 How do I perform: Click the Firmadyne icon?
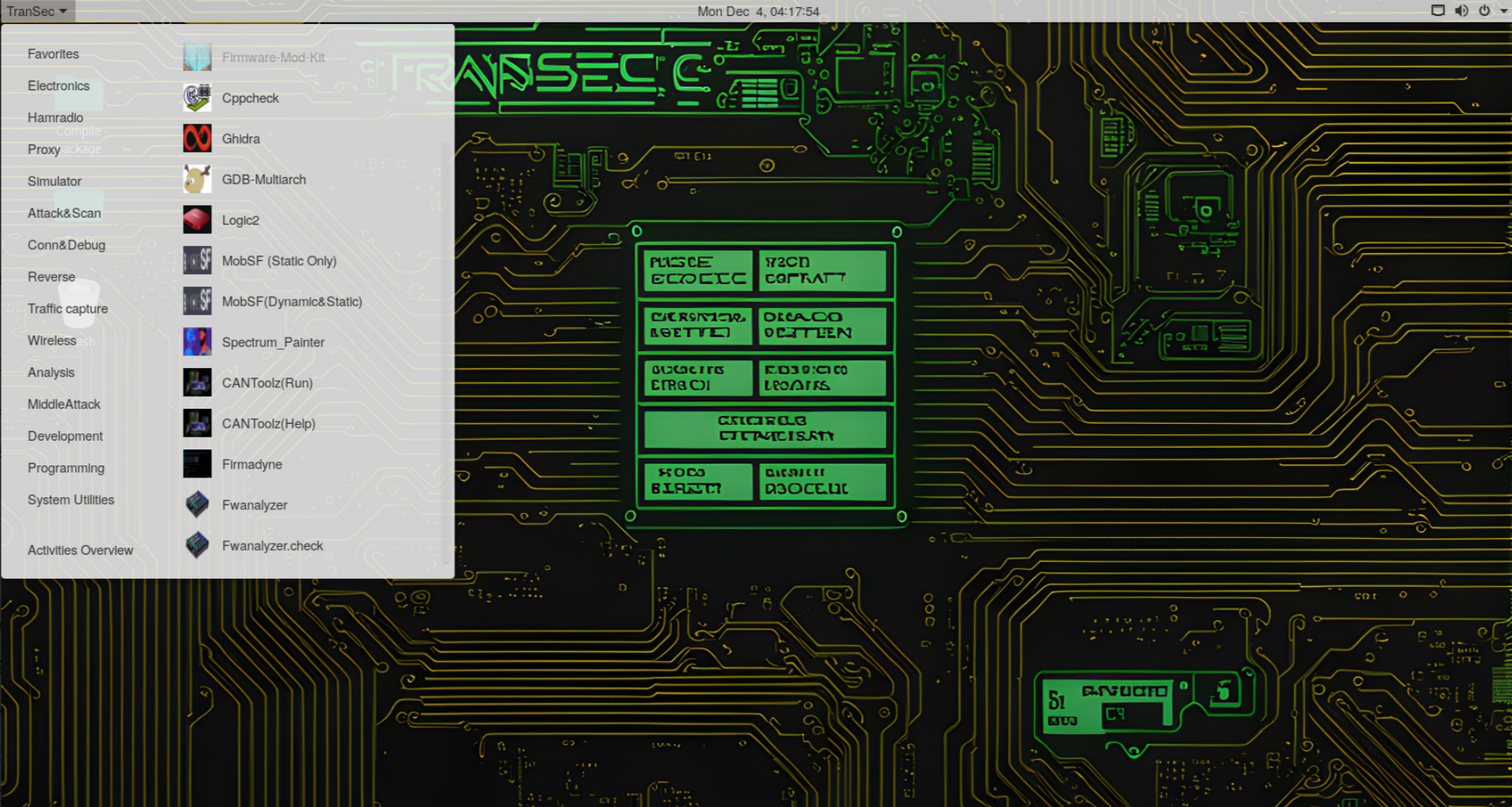[197, 465]
